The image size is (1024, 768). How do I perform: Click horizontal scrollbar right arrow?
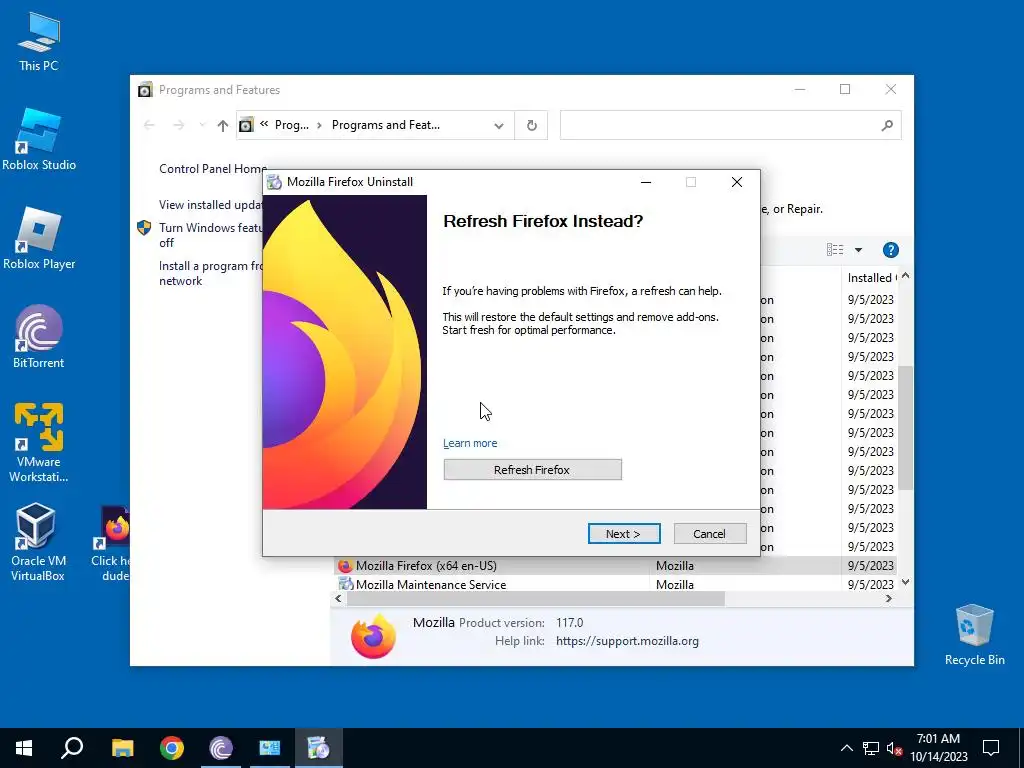coord(888,598)
